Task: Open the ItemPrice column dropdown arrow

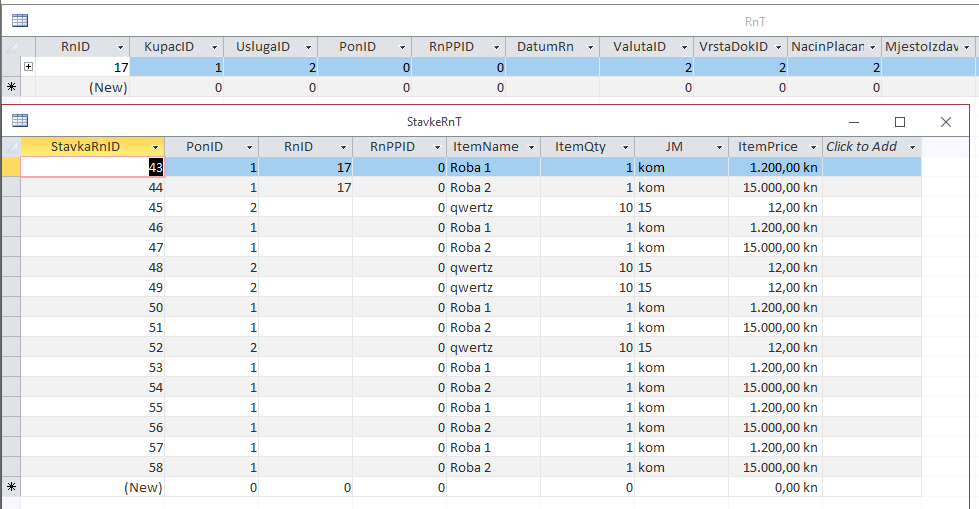Action: tap(813, 147)
